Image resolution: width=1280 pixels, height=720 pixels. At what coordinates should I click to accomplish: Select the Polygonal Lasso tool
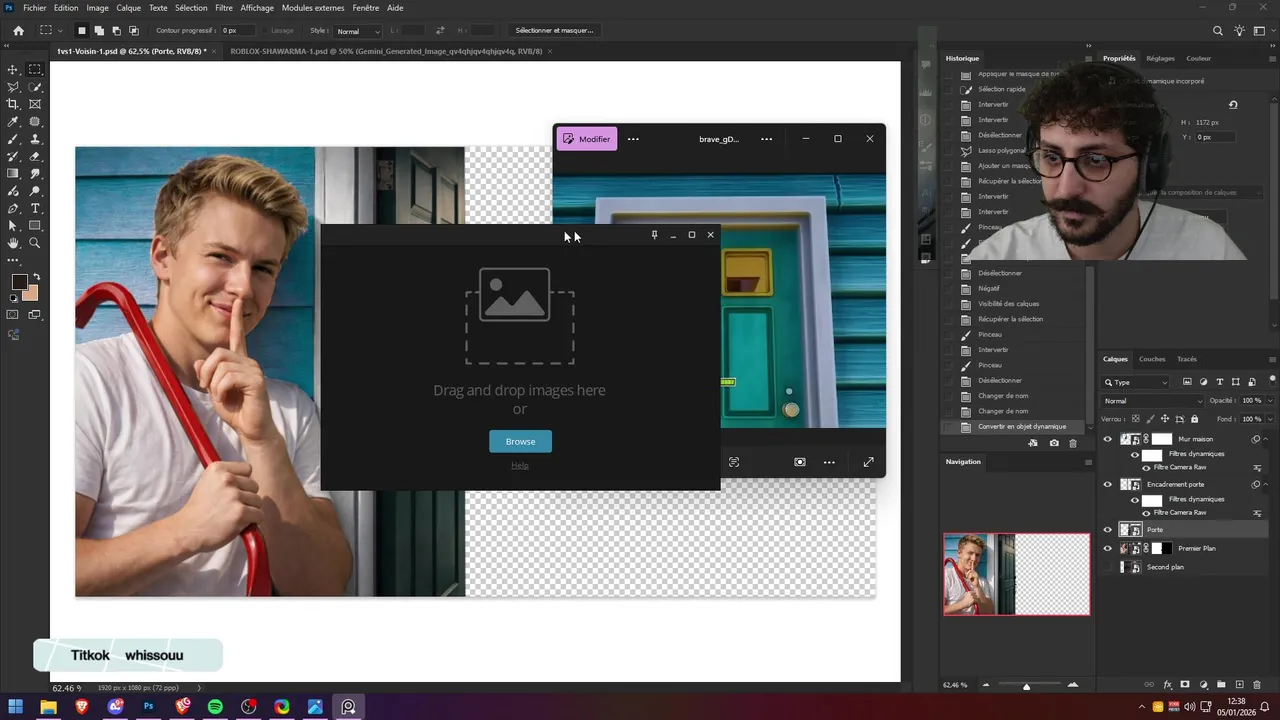coord(13,87)
